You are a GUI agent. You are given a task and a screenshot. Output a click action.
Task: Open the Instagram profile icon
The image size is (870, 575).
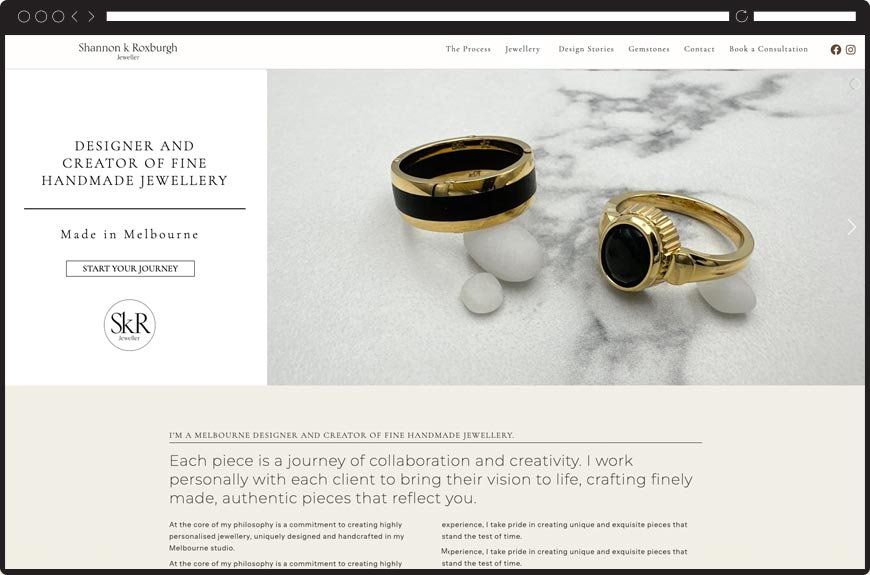(x=851, y=49)
